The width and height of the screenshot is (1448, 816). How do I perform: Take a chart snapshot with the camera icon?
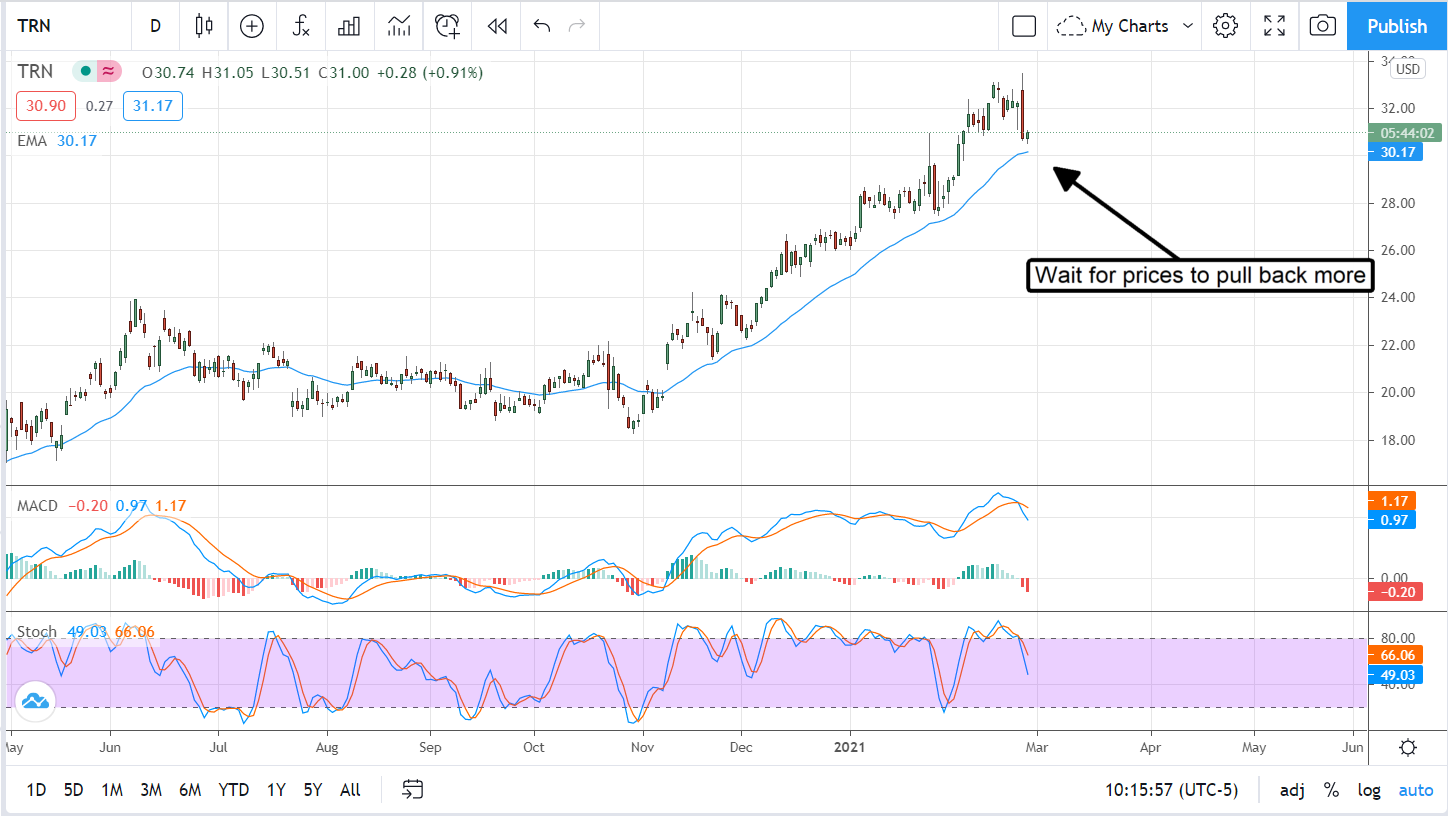pos(1322,26)
